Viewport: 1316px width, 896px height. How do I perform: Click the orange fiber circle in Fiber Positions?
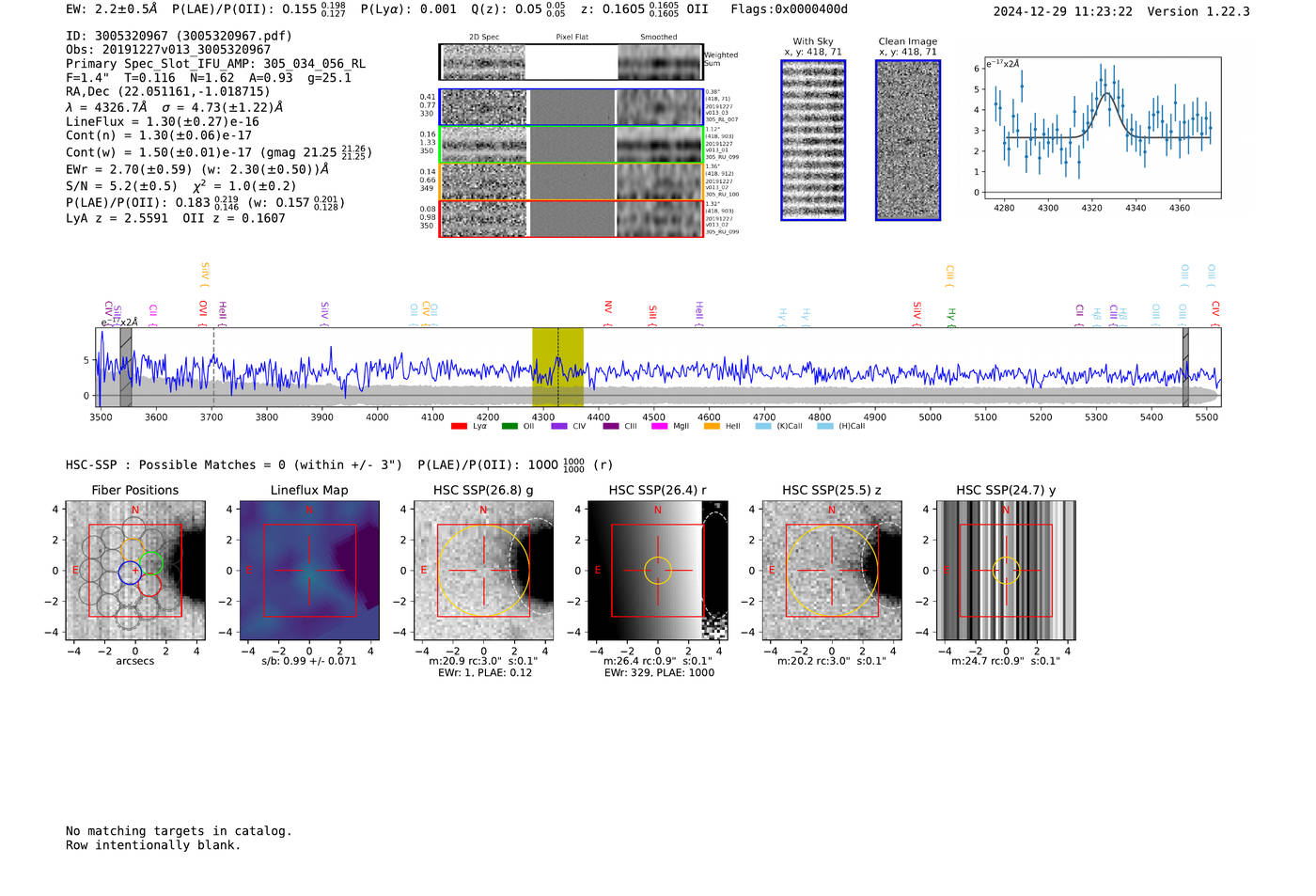coord(132,550)
